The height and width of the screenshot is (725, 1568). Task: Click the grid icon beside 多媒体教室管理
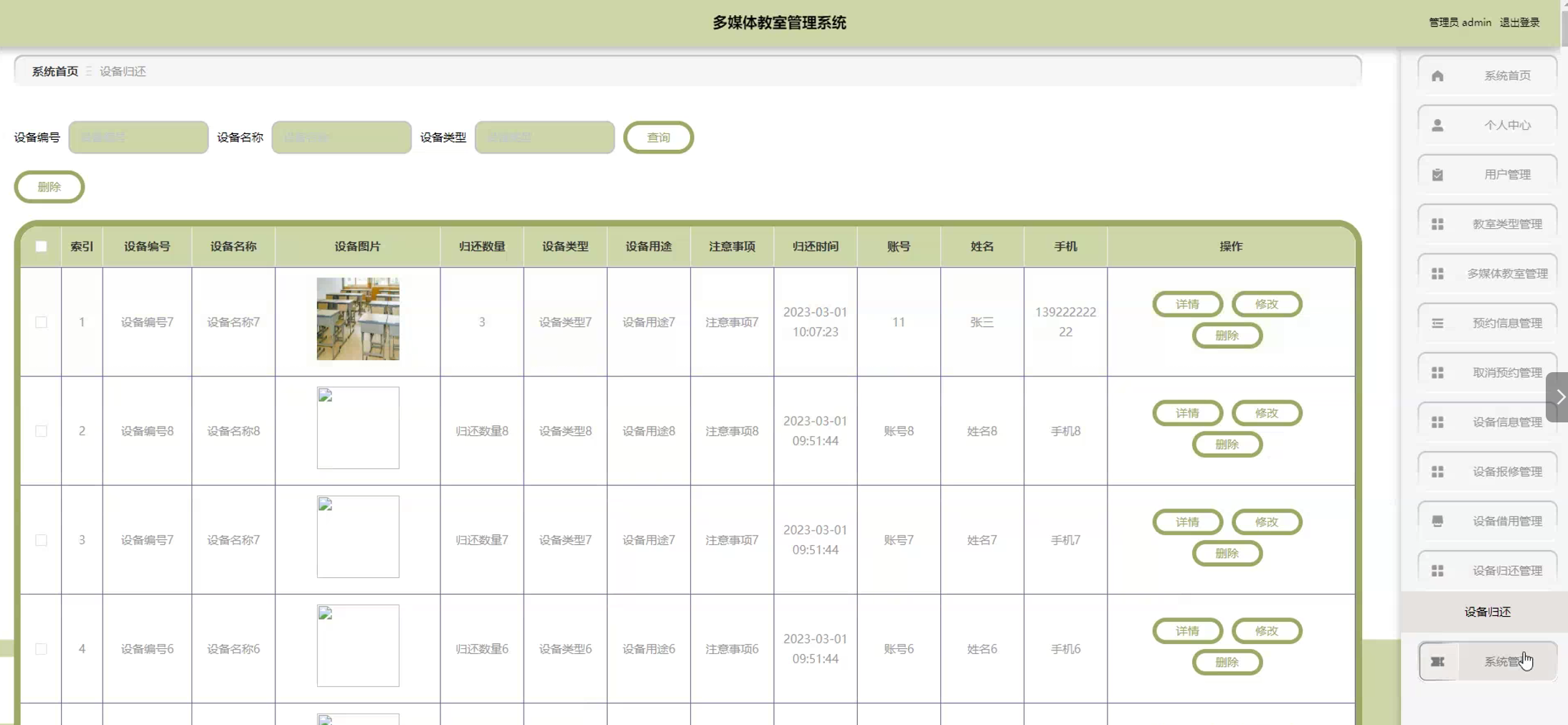[x=1437, y=274]
